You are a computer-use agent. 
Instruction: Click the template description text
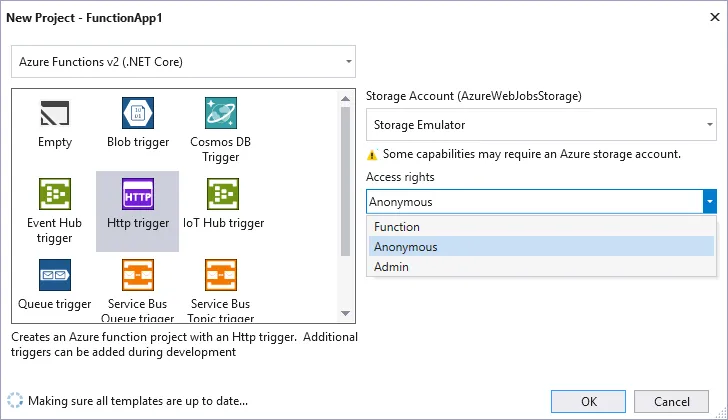(x=184, y=344)
